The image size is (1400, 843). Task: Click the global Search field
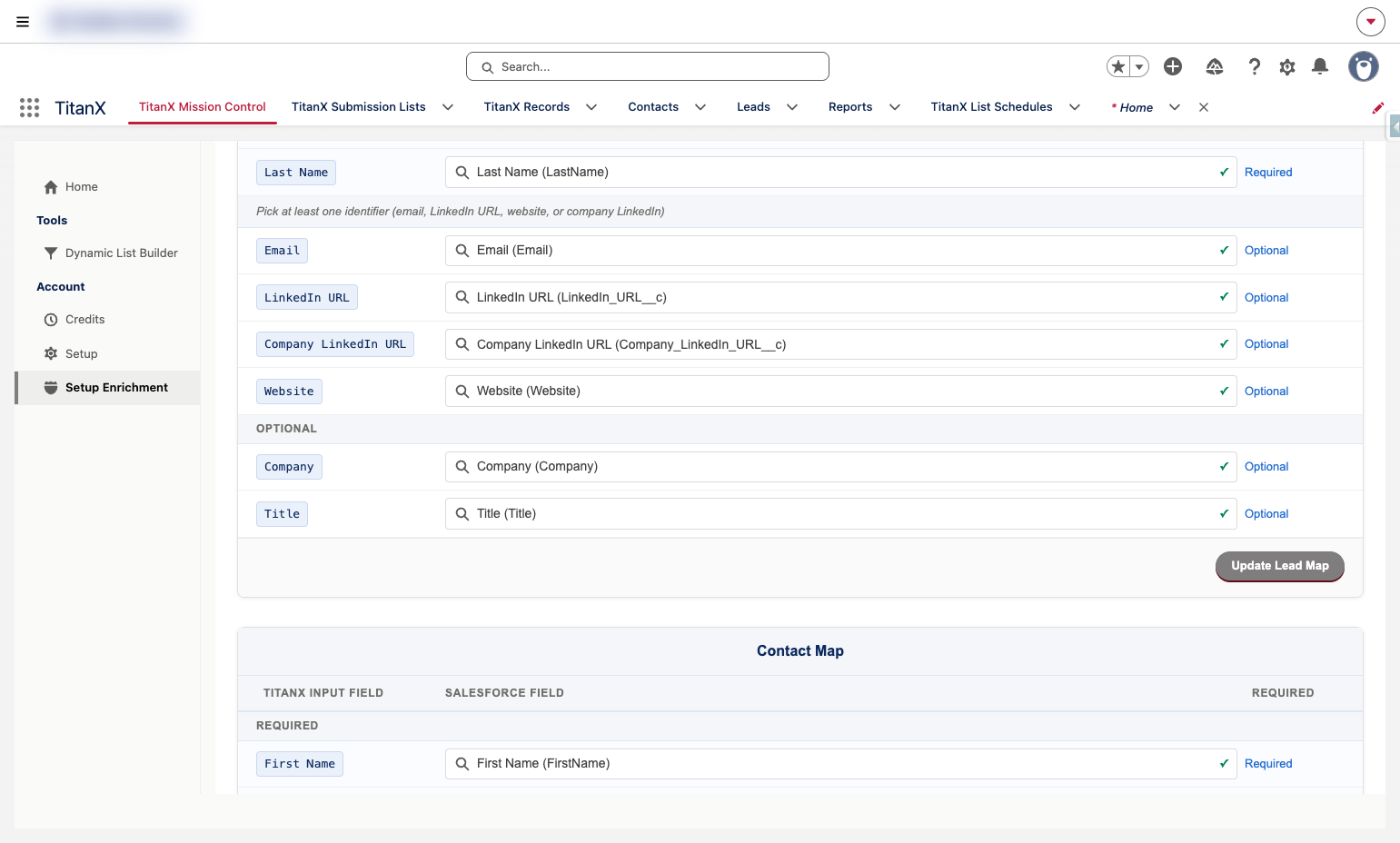pyautogui.click(x=648, y=66)
